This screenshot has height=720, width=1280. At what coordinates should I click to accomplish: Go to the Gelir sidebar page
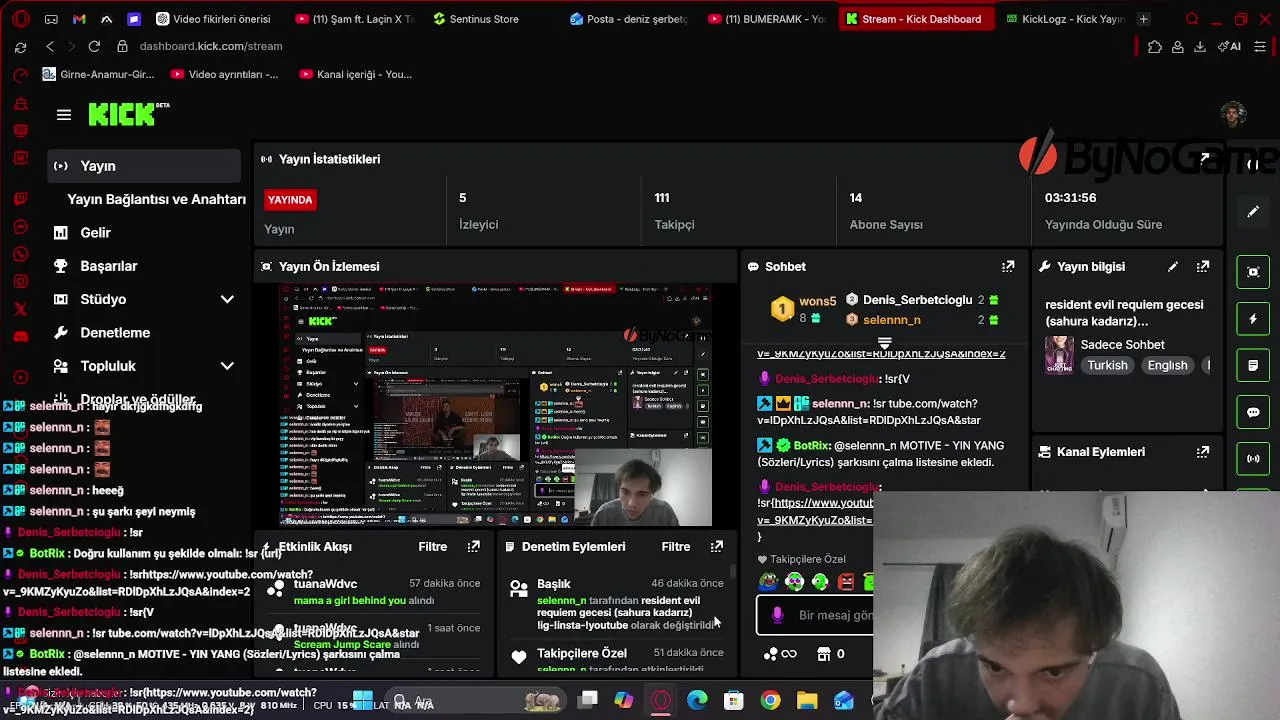[95, 232]
